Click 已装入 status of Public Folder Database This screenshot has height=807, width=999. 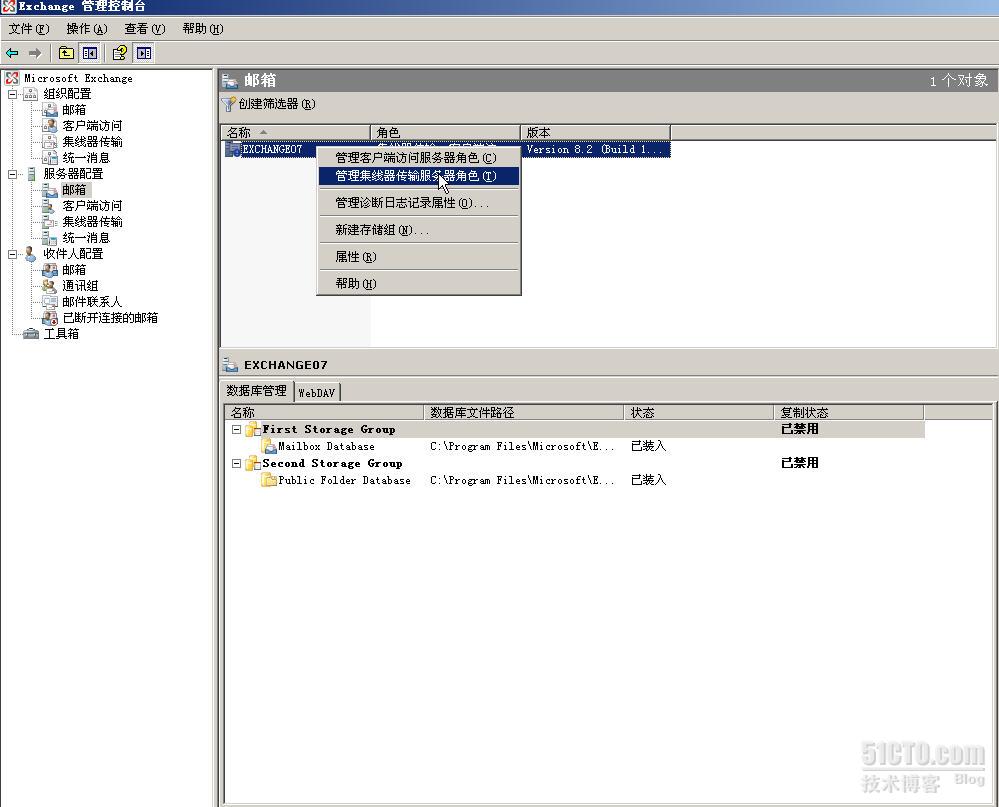(649, 480)
